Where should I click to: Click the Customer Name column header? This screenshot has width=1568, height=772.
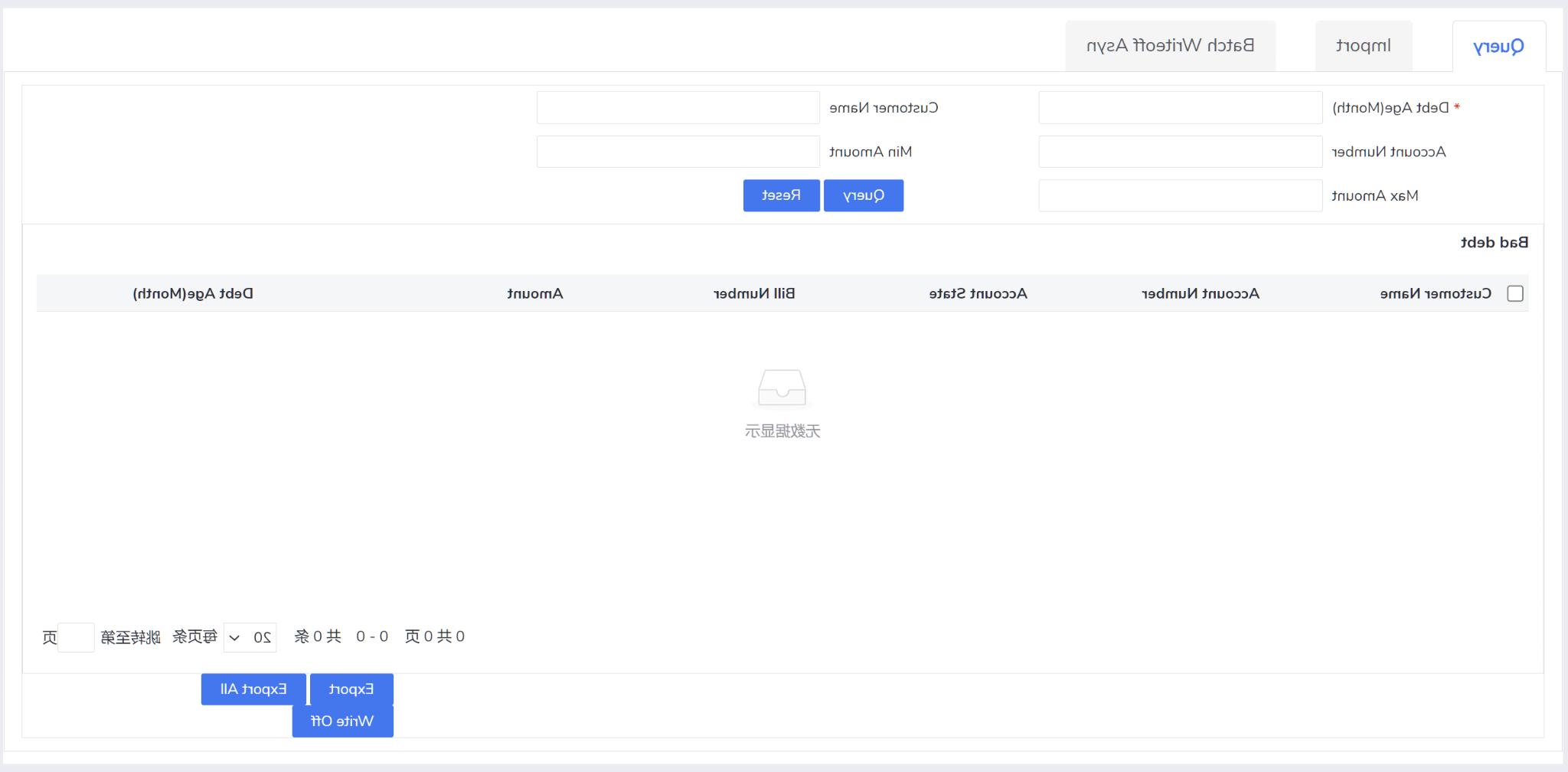[x=1436, y=293]
